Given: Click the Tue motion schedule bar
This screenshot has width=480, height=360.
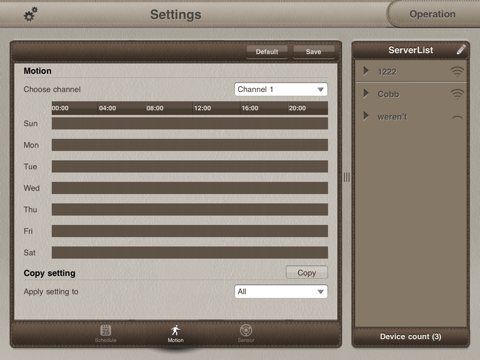Looking at the screenshot, I should [x=190, y=166].
